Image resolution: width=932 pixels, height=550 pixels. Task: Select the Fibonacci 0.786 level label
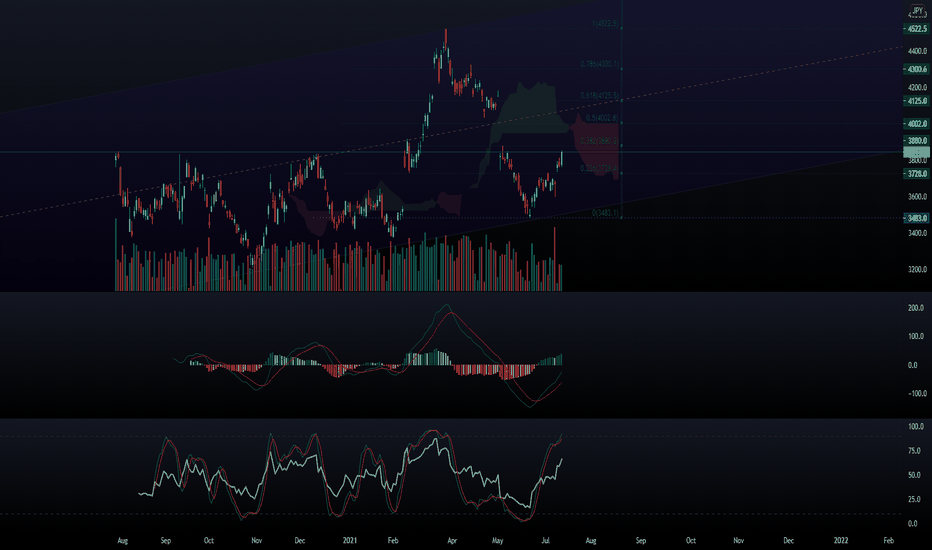click(600, 64)
